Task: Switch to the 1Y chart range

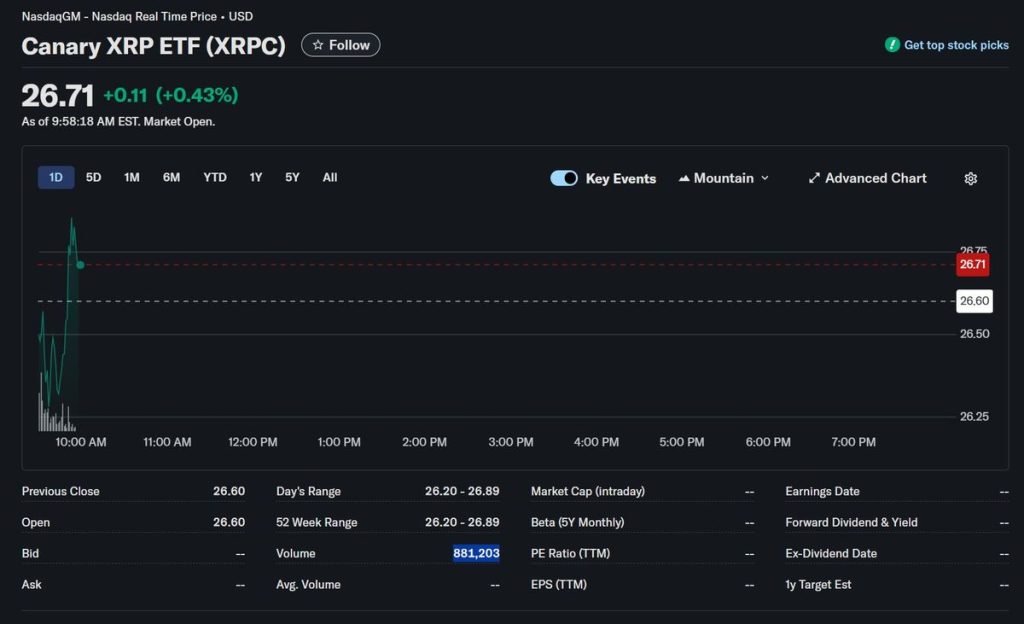Action: [256, 178]
